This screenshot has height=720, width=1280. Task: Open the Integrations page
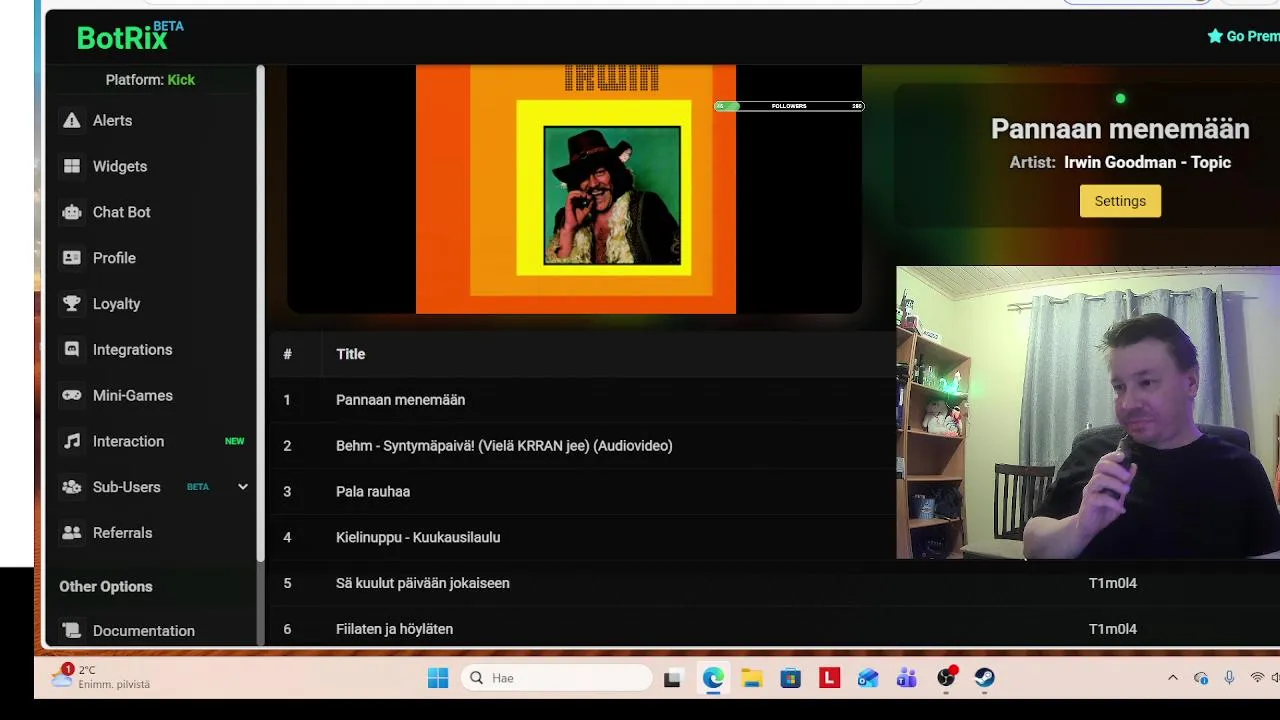tap(133, 350)
